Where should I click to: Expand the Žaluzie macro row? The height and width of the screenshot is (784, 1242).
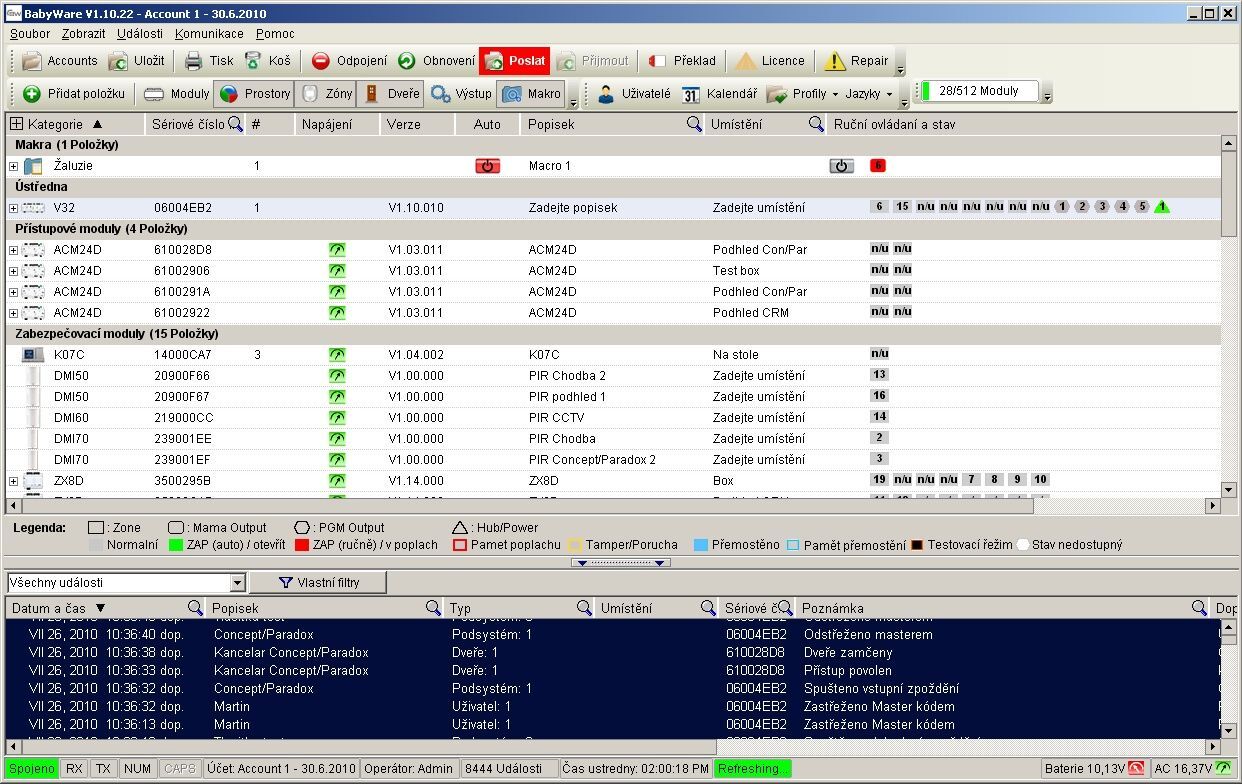point(14,166)
